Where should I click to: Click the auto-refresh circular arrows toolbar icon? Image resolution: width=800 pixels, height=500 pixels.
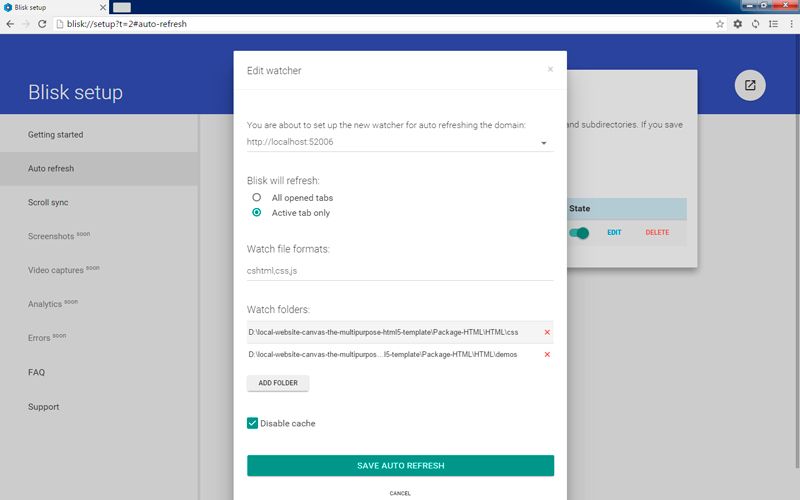point(756,24)
